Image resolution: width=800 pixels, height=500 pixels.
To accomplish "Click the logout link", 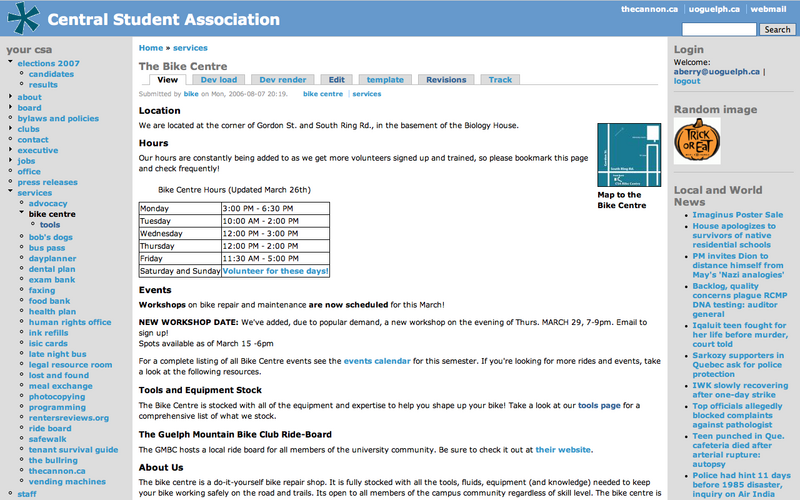I will [x=687, y=81].
